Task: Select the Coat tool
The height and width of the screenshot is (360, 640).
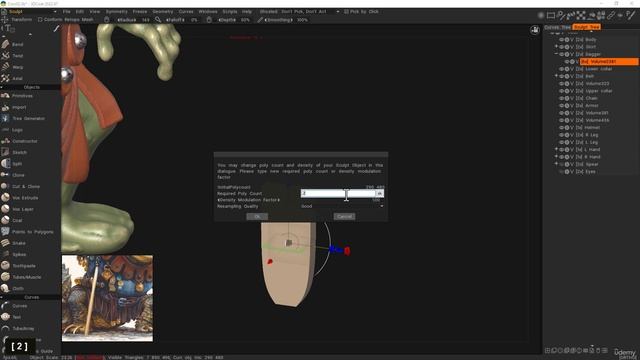Action: coord(17,220)
